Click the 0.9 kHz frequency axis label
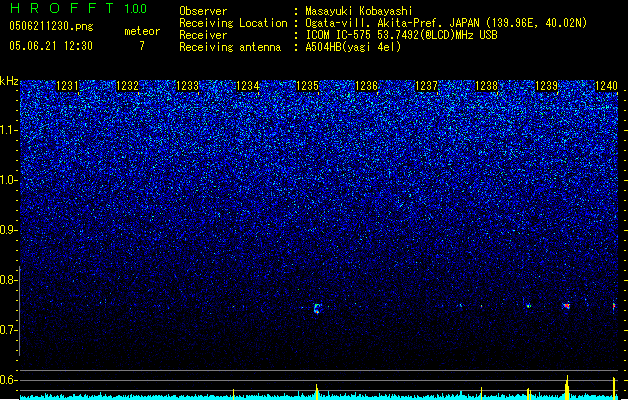Image resolution: width=629 pixels, height=400 pixels. (x=8, y=230)
